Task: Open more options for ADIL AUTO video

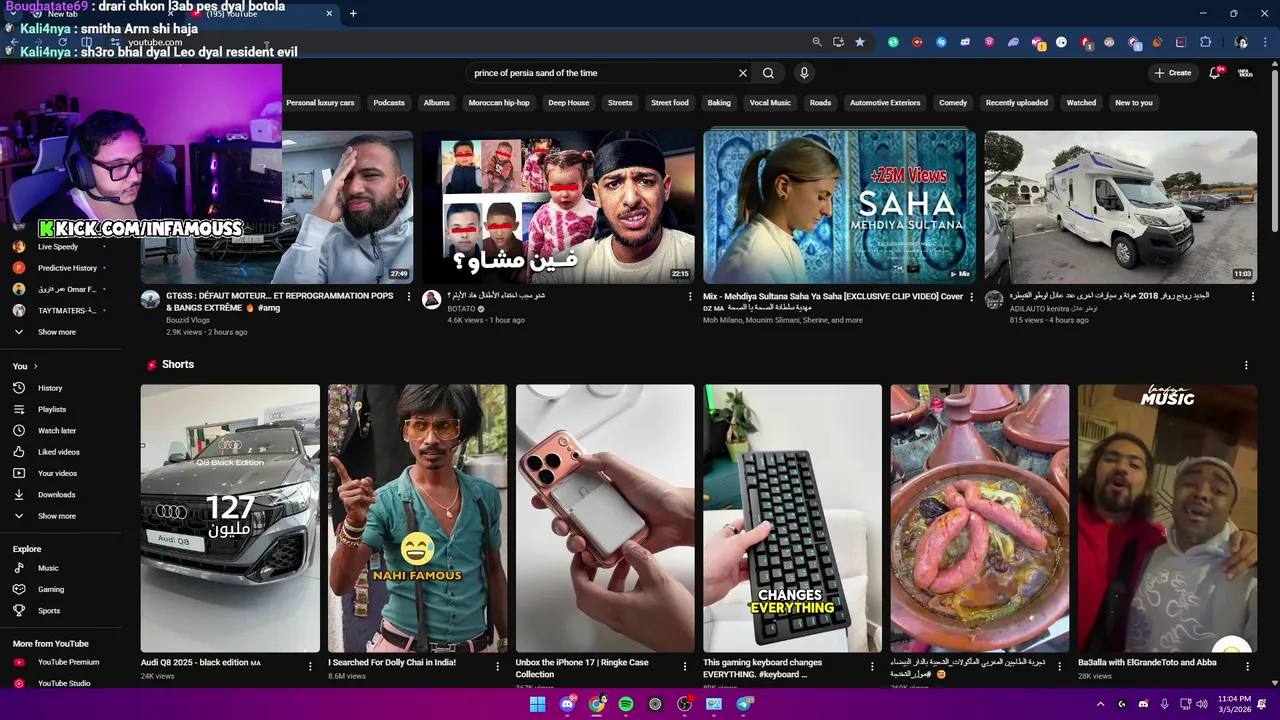Action: (1252, 297)
